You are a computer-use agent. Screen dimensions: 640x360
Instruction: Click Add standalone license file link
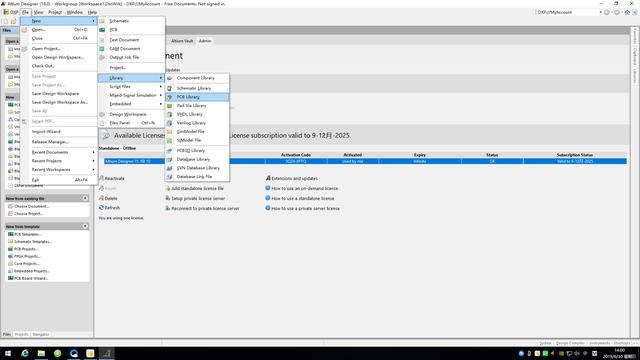click(198, 189)
